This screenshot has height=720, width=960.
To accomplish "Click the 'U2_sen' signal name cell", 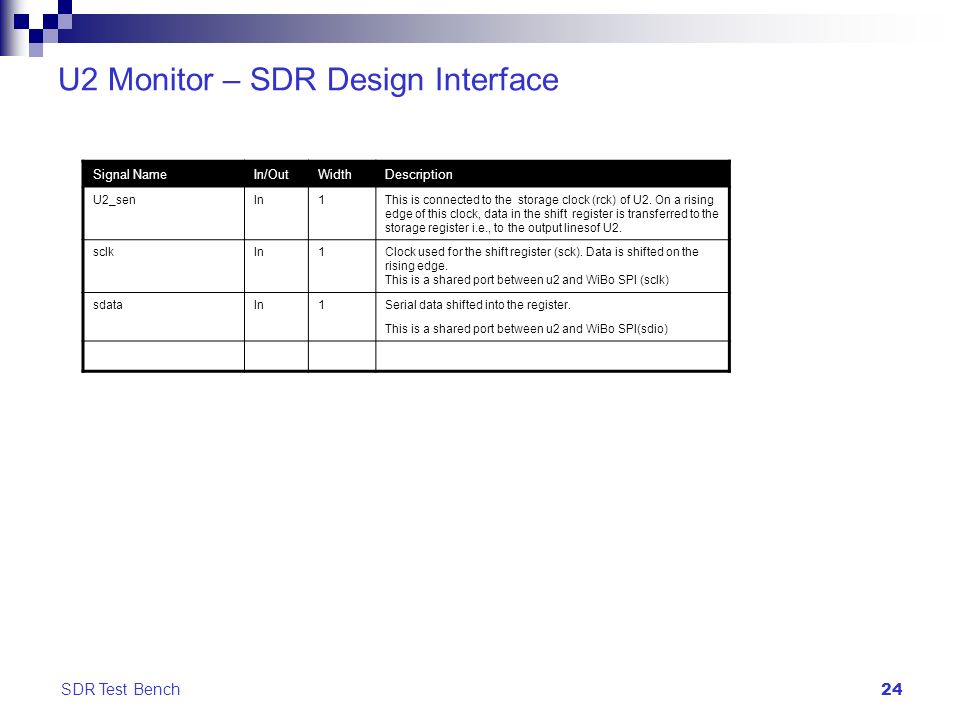I will (163, 213).
